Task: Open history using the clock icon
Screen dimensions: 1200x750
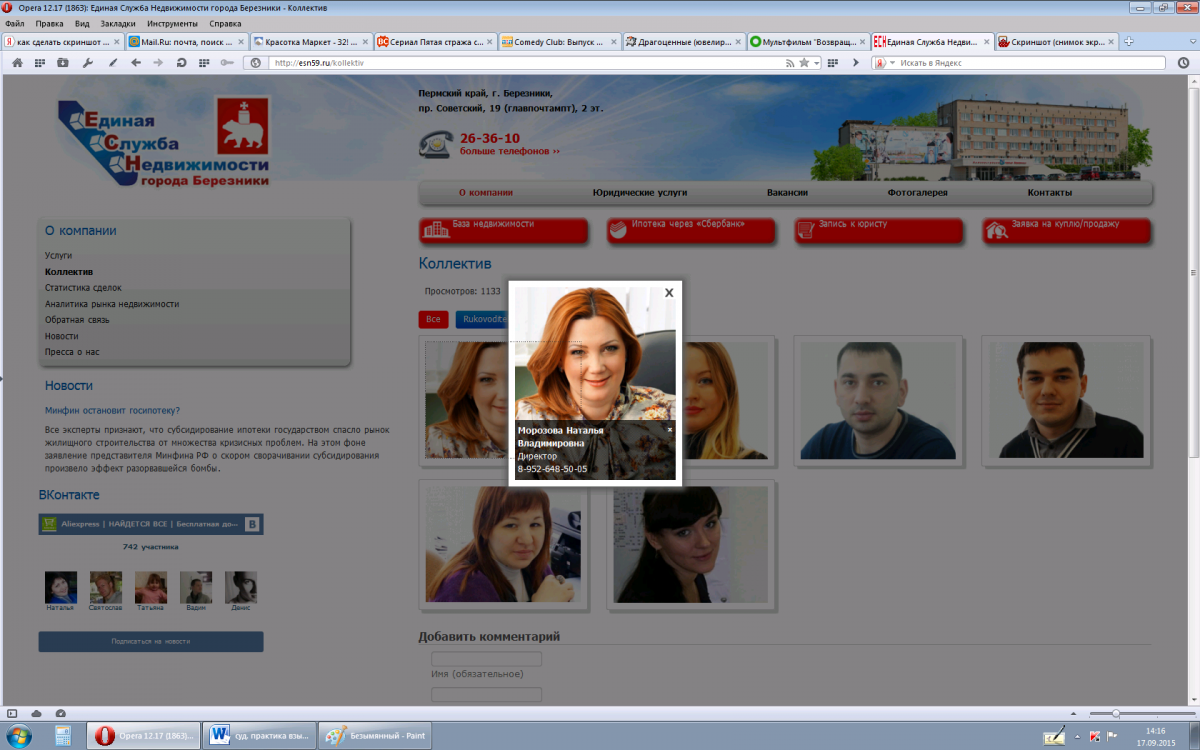Action: 1183,62
